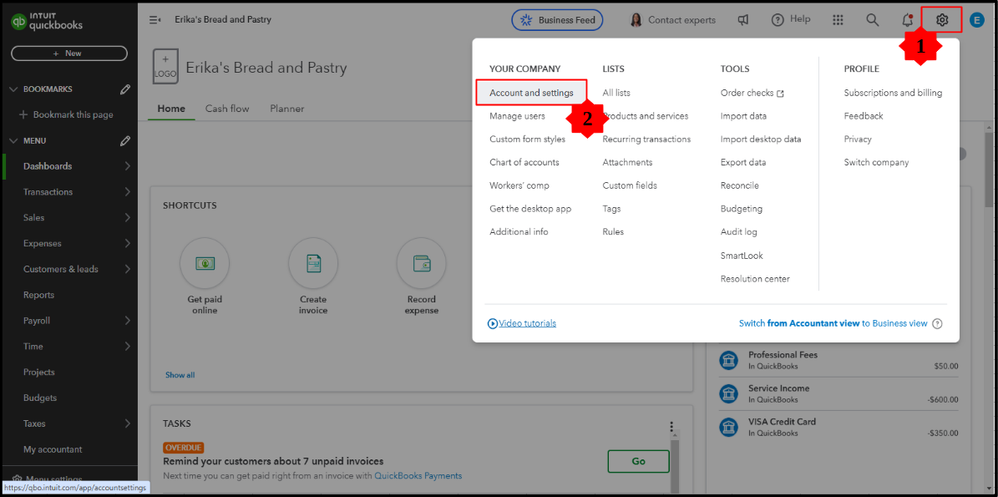Open Budgets in sidebar
This screenshot has height=497, width=998.
(40, 398)
